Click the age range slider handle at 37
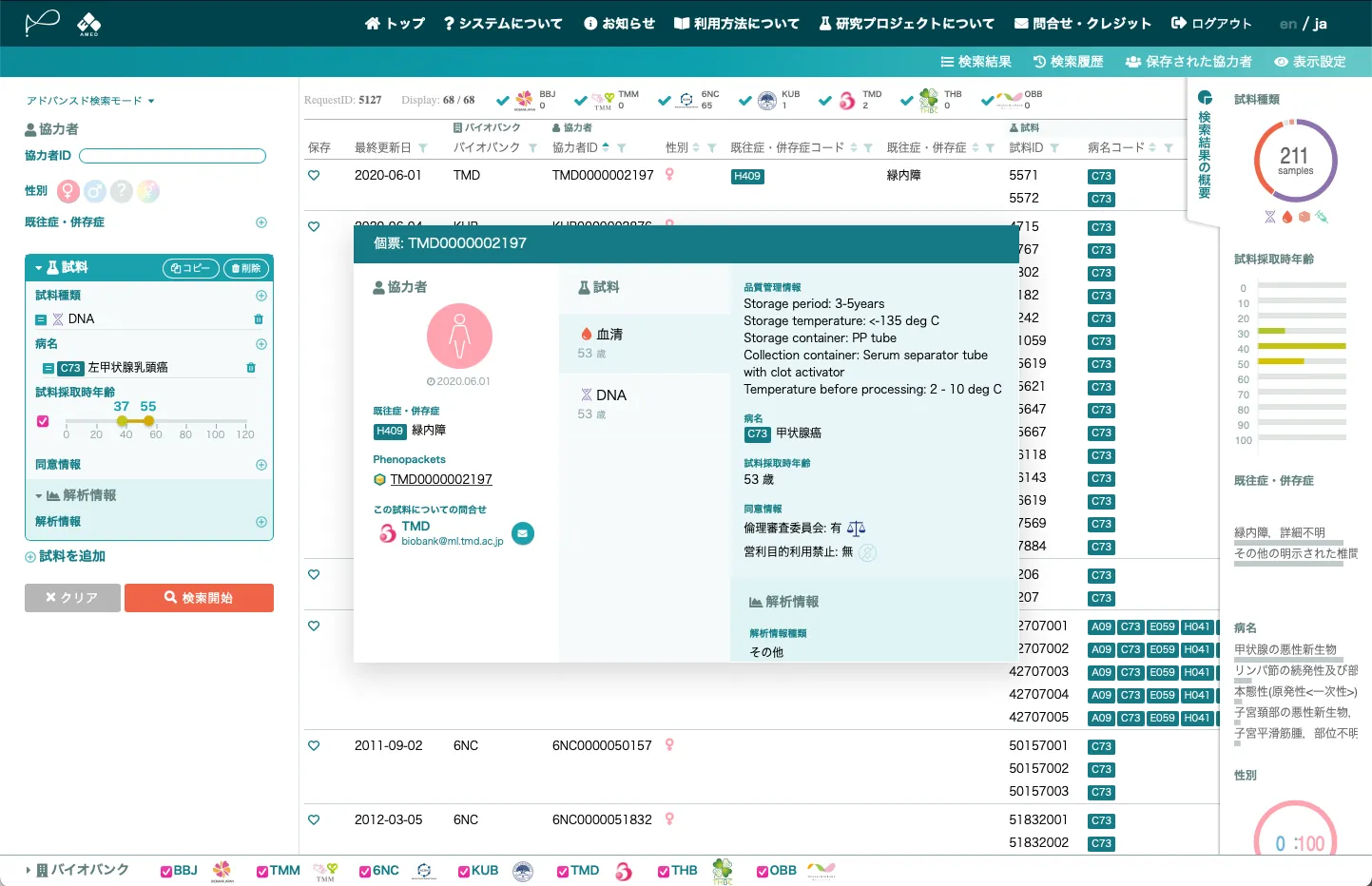Screen dimensions: 1372x886 [122, 421]
